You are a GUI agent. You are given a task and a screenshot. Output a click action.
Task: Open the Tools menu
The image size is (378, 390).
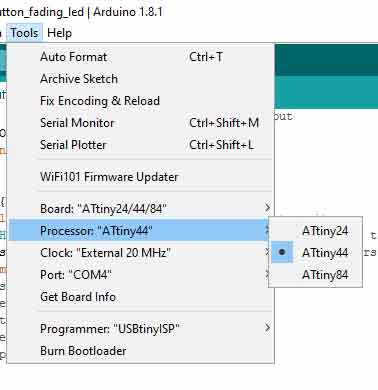[24, 33]
